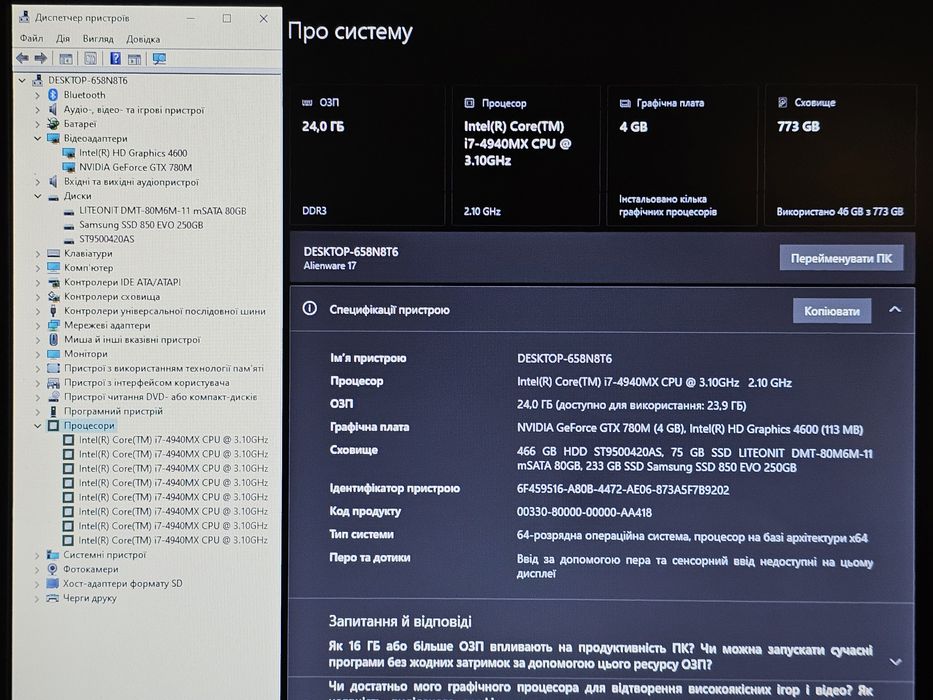Click the Help question-mark toolbar icon

pyautogui.click(x=115, y=58)
